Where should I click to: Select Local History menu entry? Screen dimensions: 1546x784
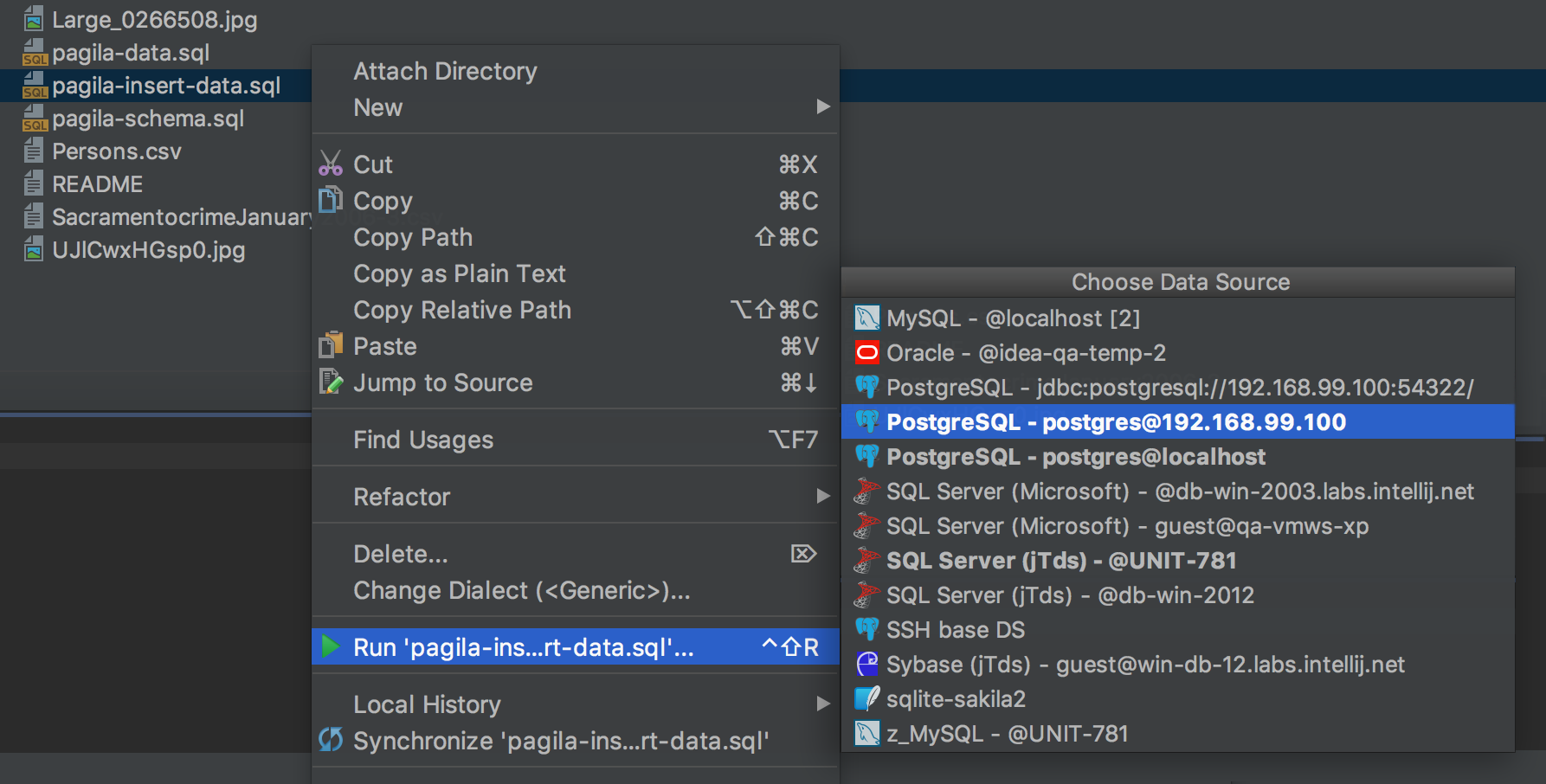tap(575, 704)
